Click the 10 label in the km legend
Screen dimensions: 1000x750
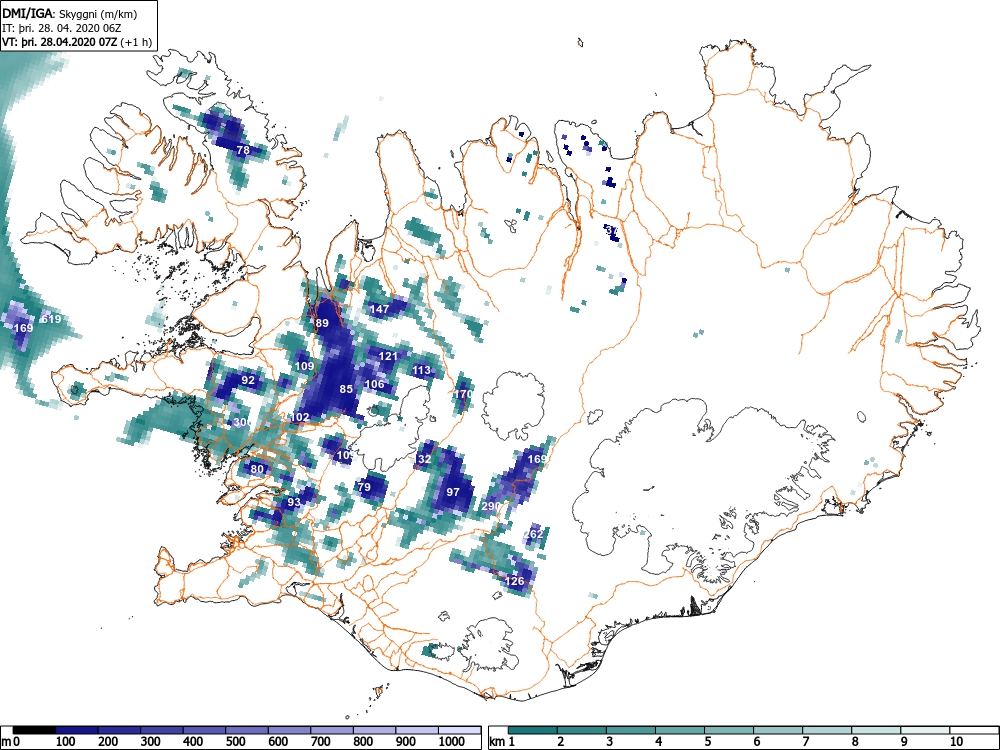[x=955, y=742]
